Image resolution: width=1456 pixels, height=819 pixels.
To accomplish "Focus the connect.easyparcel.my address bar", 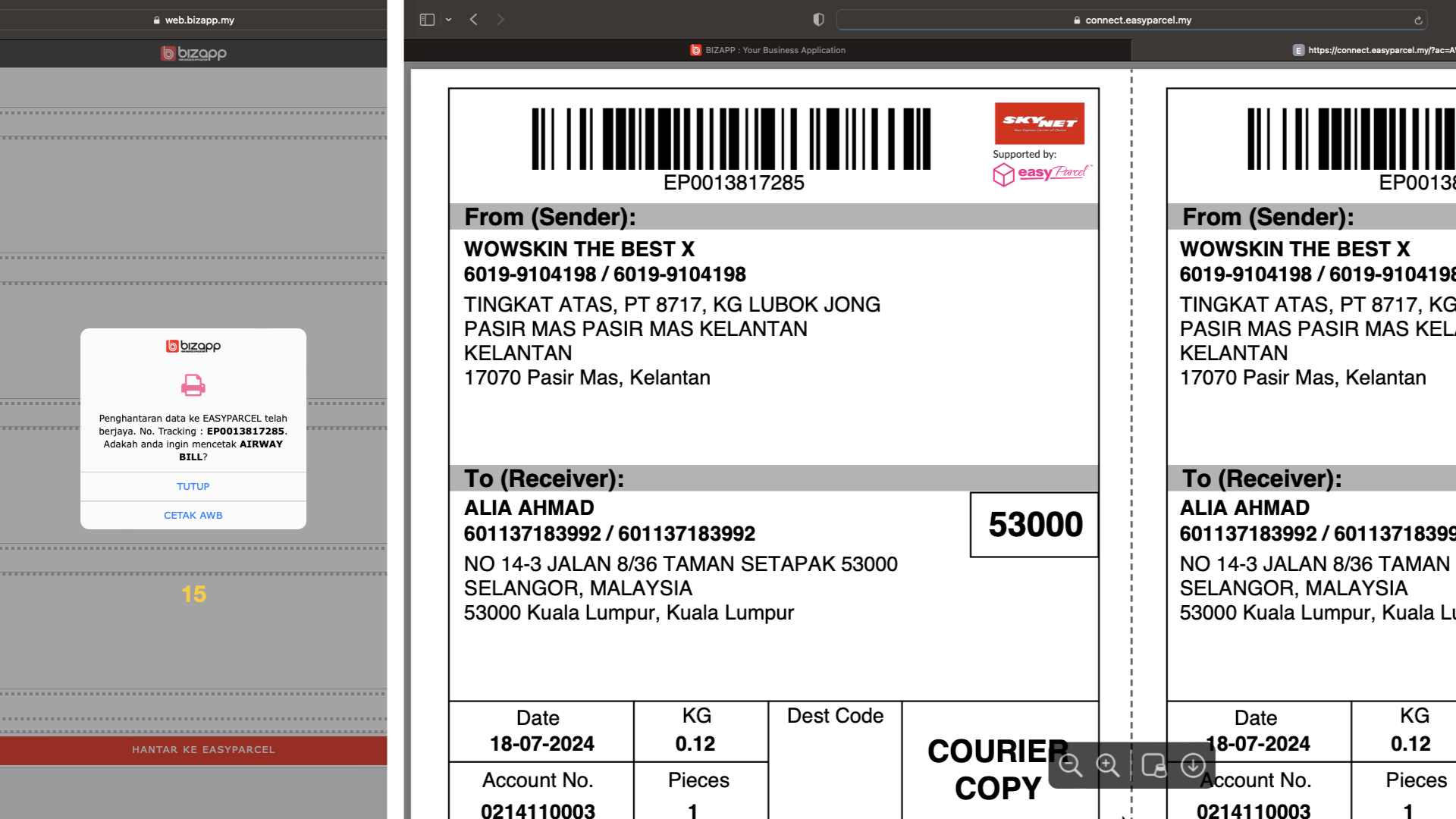I will tap(1131, 20).
